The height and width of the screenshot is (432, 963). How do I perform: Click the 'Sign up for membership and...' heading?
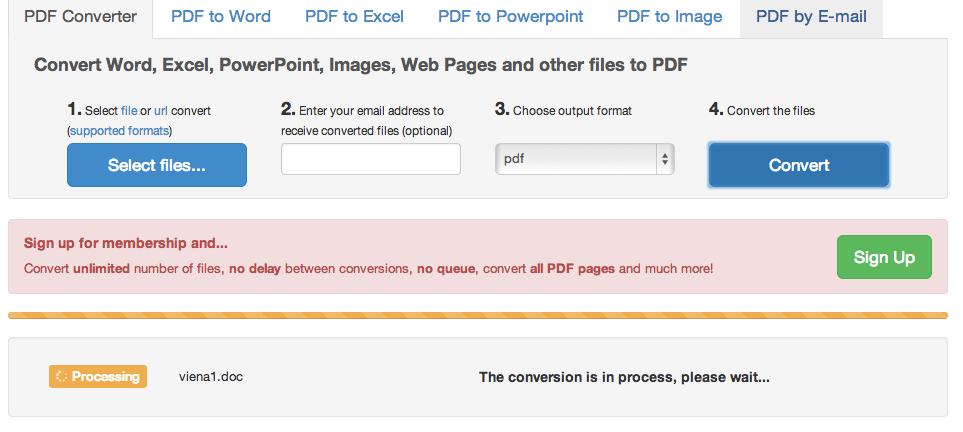click(x=126, y=243)
